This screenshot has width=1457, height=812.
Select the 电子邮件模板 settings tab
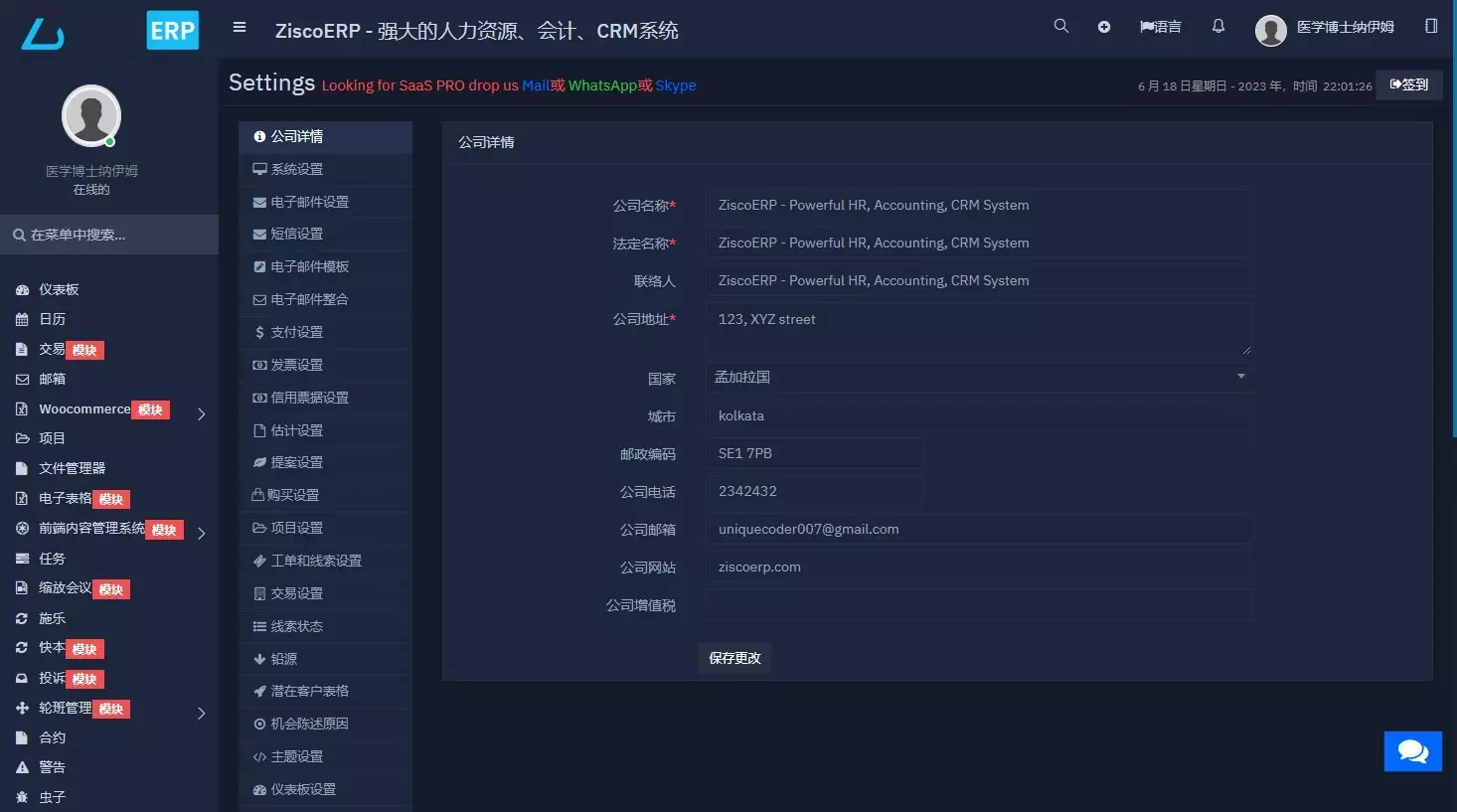pos(325,266)
